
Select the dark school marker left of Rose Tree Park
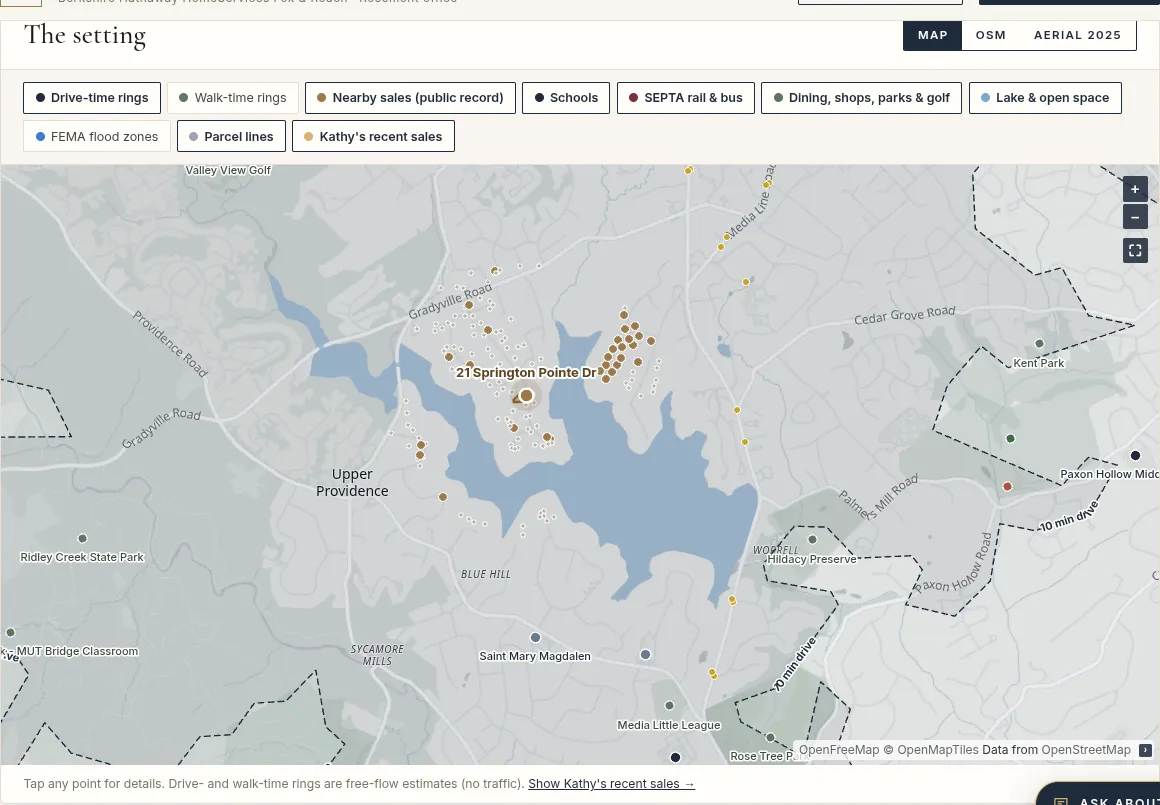[675, 757]
